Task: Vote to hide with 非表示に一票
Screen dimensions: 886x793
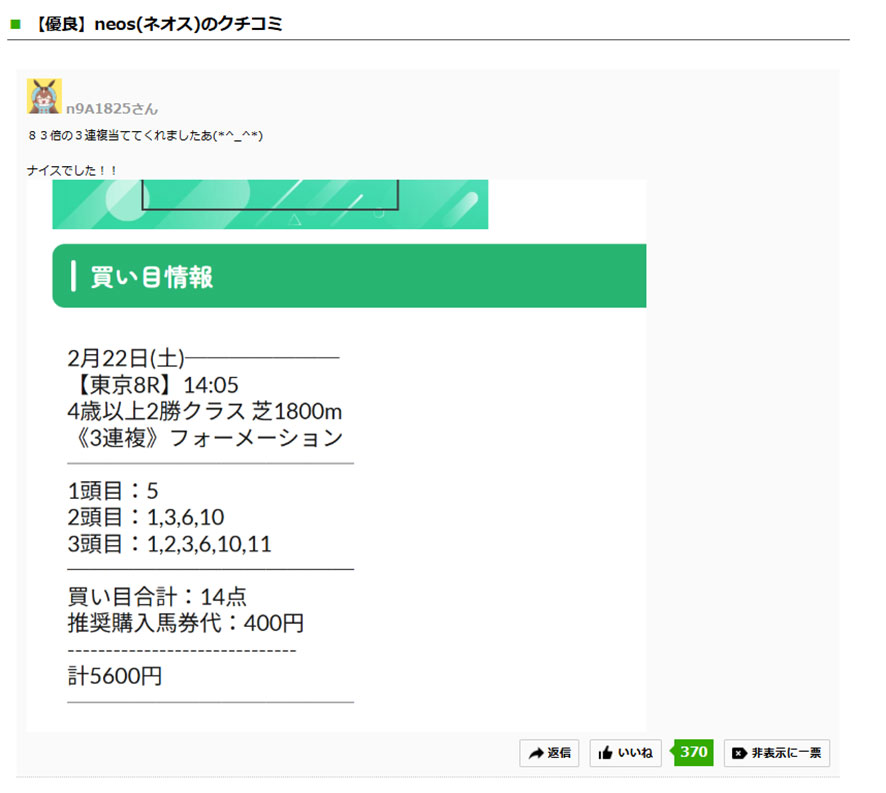Action: click(776, 753)
